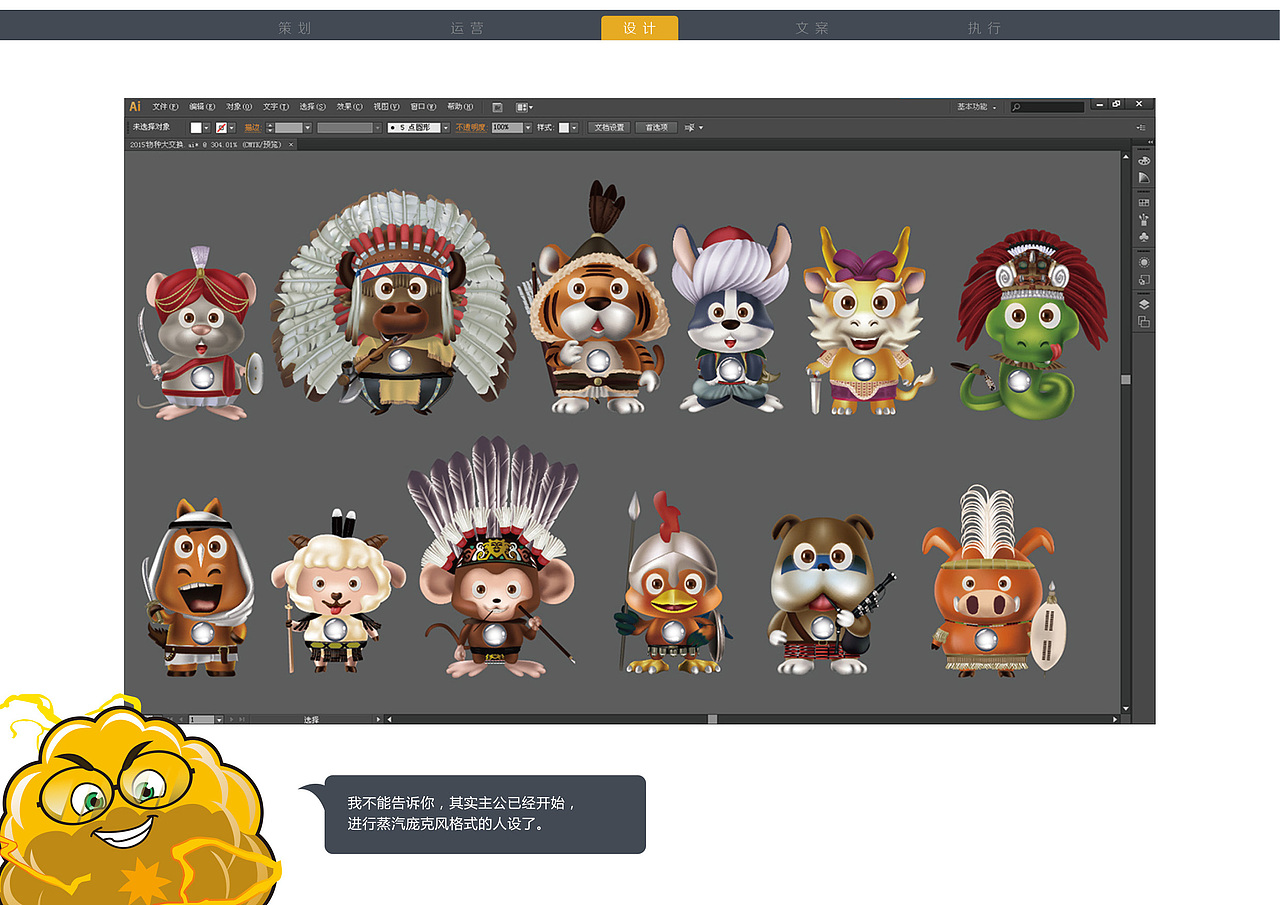1280x905 pixels.
Task: Open the Appearance panel circle icon
Action: [1144, 262]
